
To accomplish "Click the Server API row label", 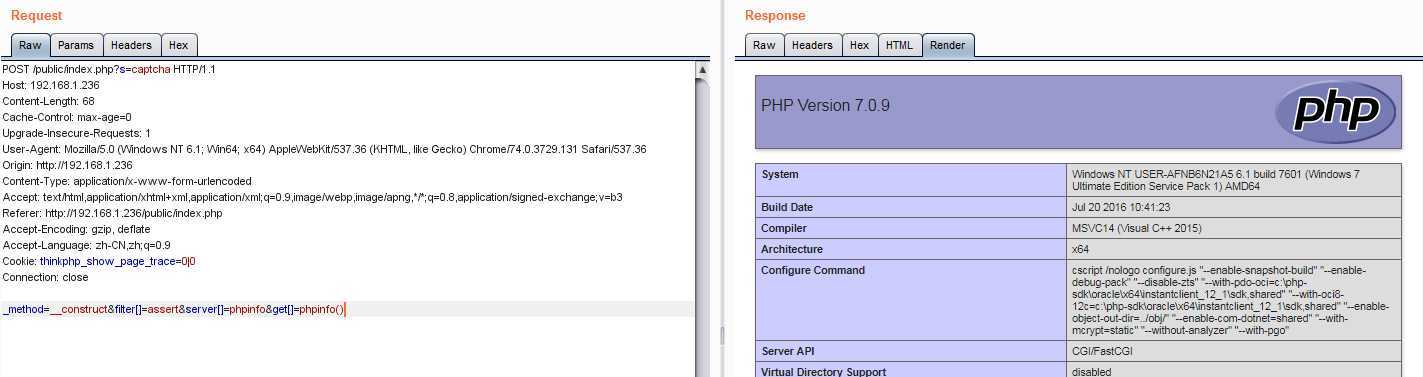I will pyautogui.click(x=790, y=351).
